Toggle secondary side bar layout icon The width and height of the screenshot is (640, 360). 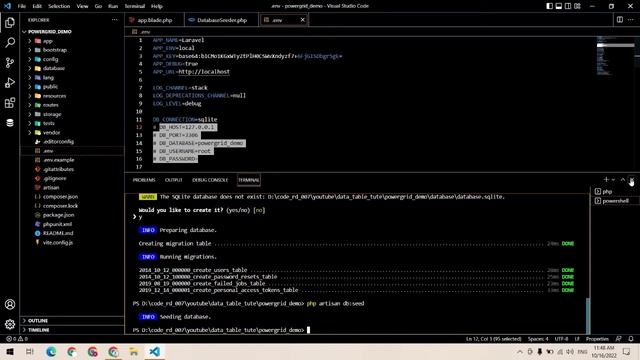pos(568,6)
